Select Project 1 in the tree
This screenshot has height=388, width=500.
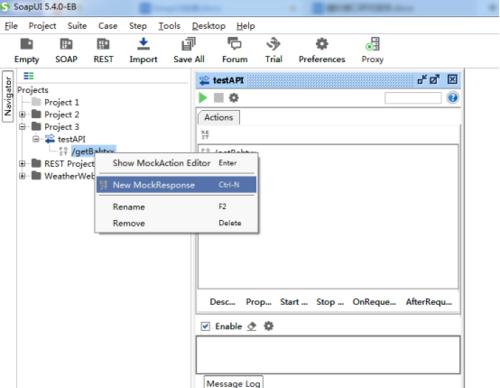point(62,102)
